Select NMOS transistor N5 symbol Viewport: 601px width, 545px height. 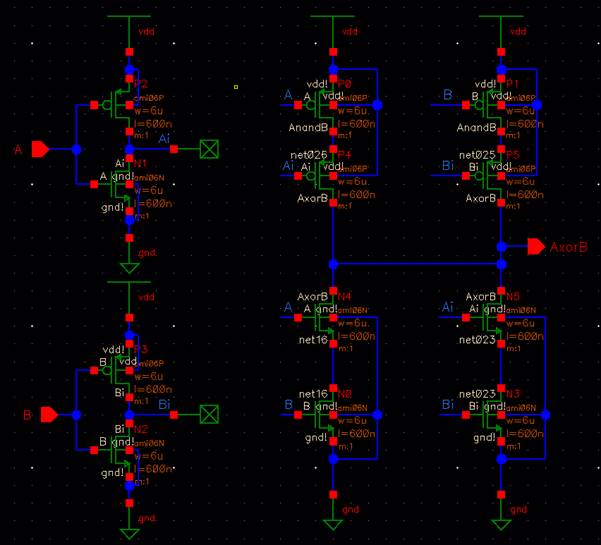click(x=488, y=317)
